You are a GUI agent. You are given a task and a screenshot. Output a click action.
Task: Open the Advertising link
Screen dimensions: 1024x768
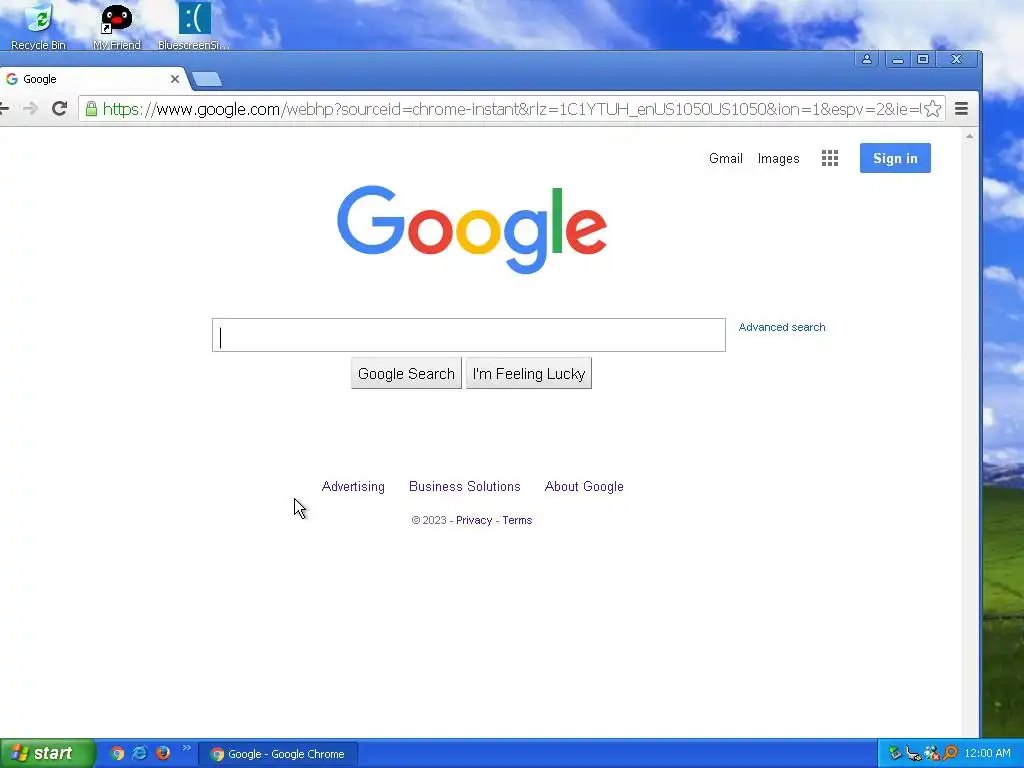[x=353, y=487]
